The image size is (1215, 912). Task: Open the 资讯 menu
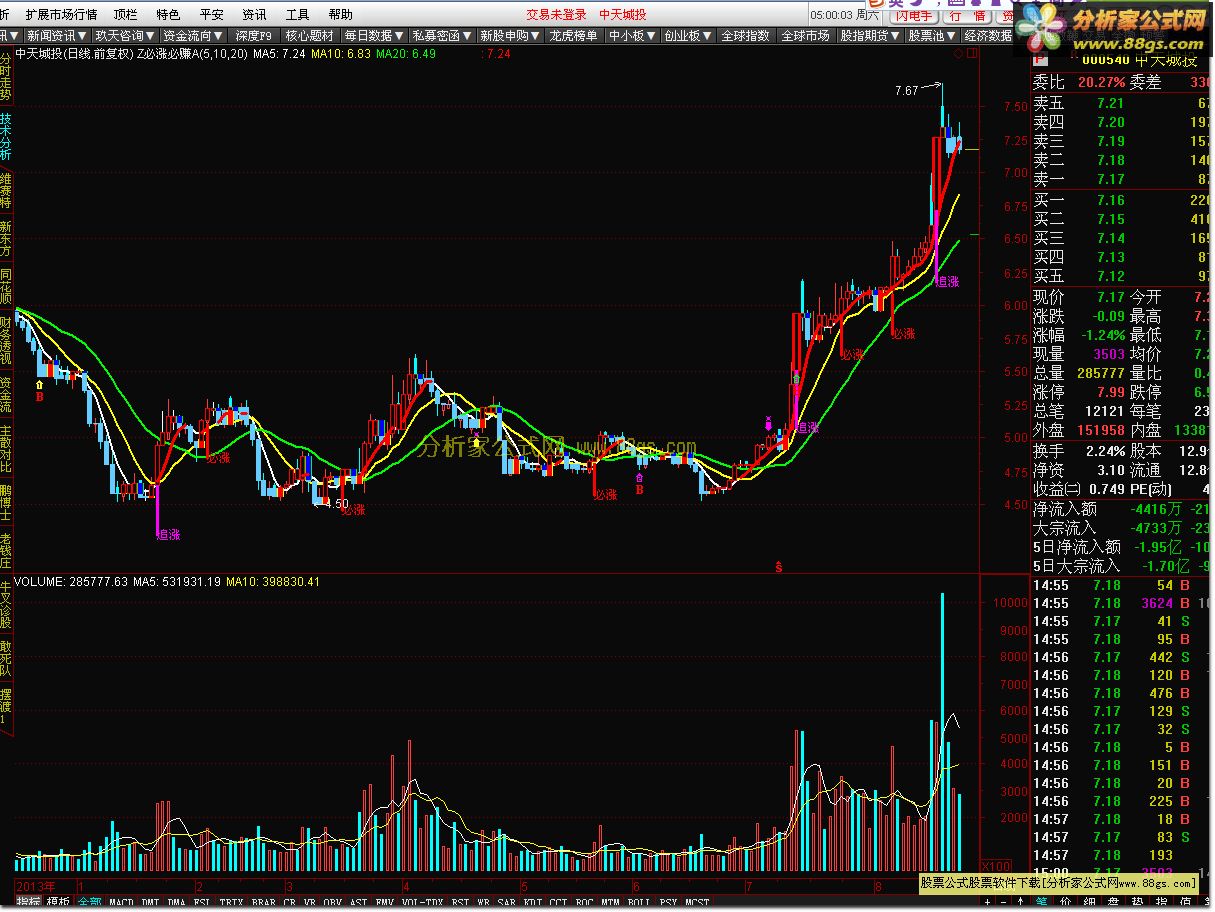tap(254, 15)
